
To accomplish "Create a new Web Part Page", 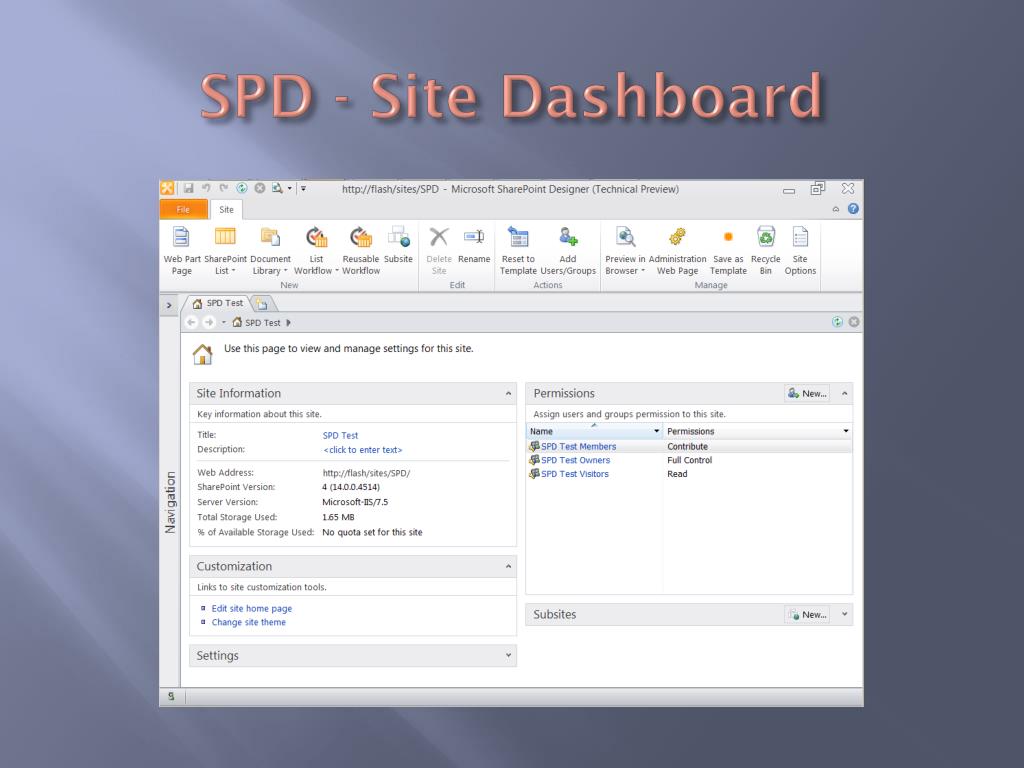I will point(182,251).
